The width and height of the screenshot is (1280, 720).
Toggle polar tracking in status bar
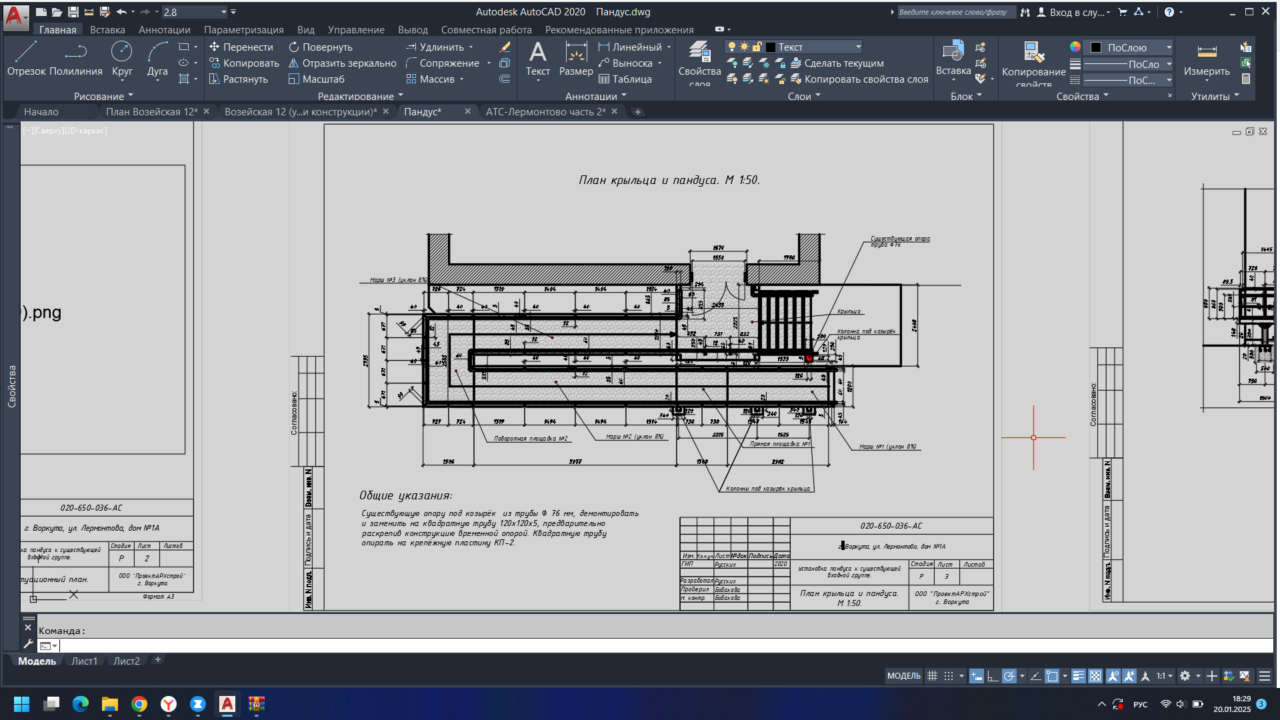[x=1009, y=676]
